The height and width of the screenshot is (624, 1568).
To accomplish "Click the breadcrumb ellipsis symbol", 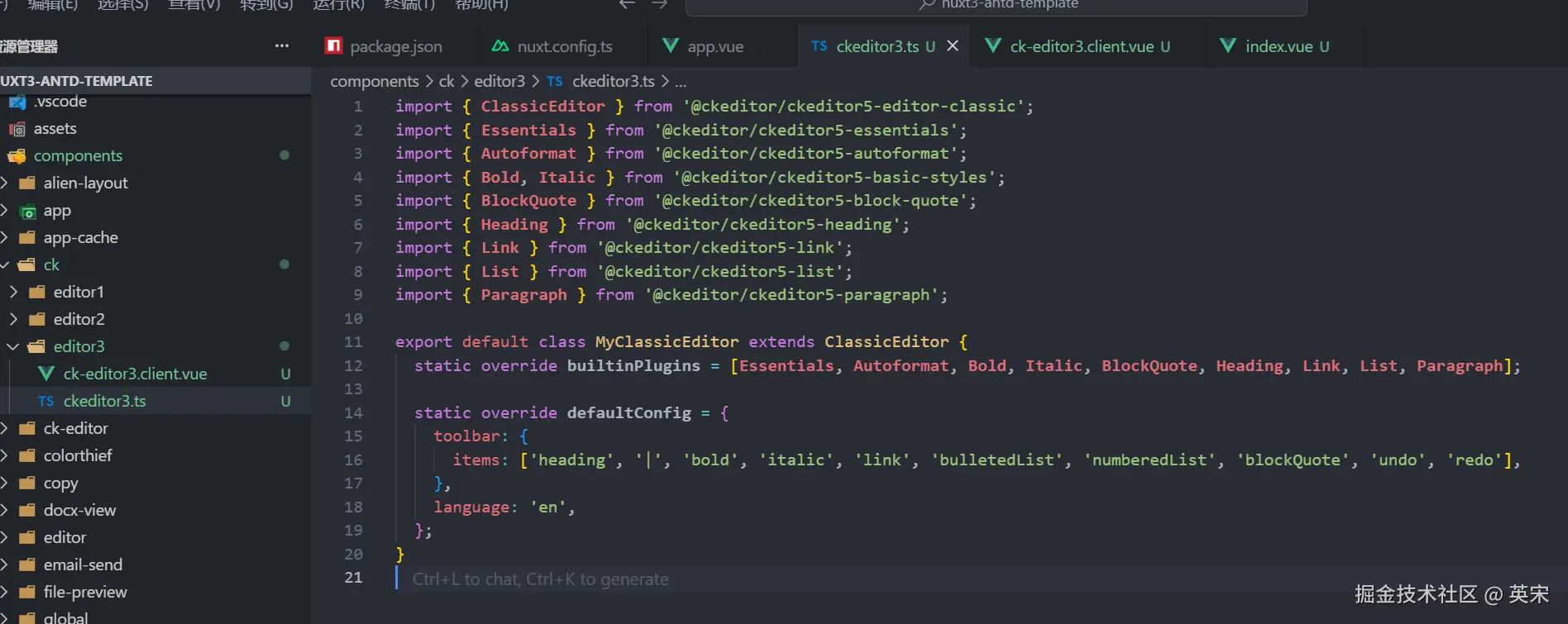I will point(681,82).
